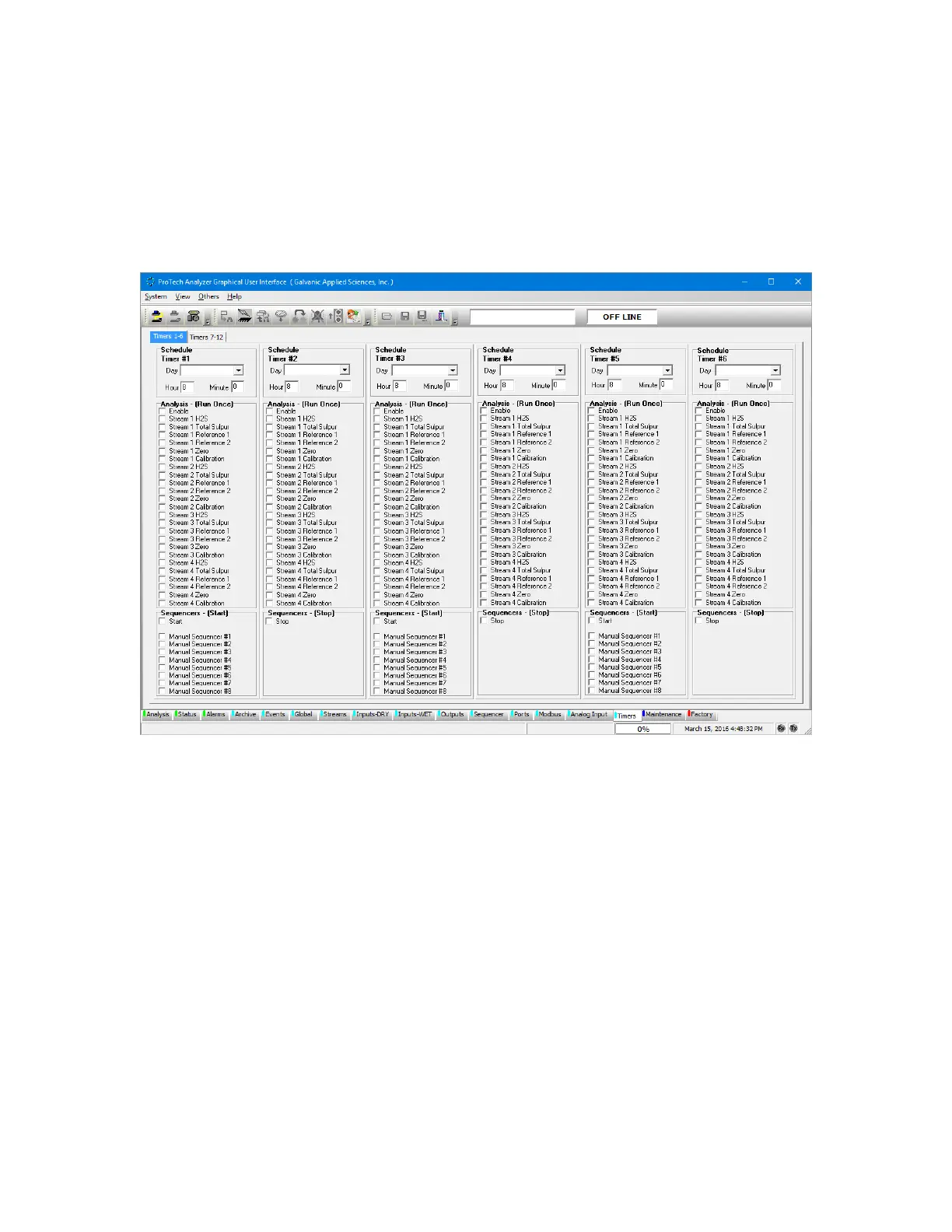The width and height of the screenshot is (952, 1232).
Task: Check Stream 2 Total Sulpur under Timer #3
Action: click(377, 475)
